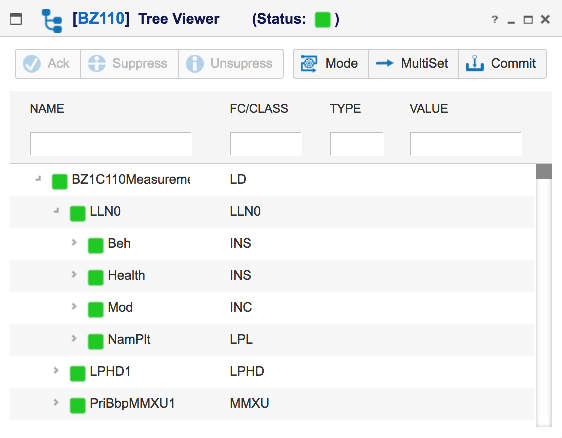Collapse the BZ1C110Measurement tree node
Screen dimensions: 562x438
[38, 178]
